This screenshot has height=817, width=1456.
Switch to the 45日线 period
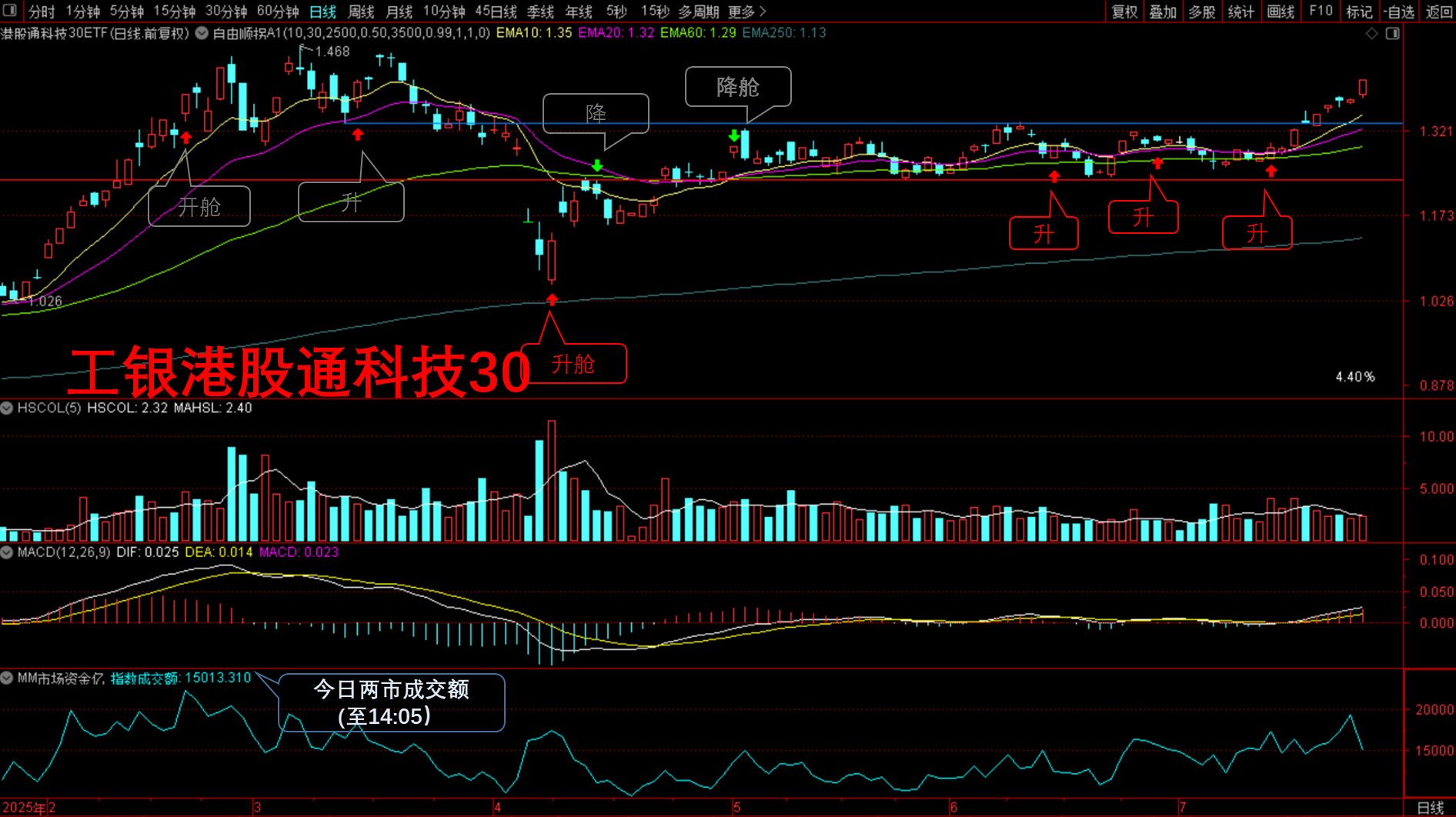point(496,12)
